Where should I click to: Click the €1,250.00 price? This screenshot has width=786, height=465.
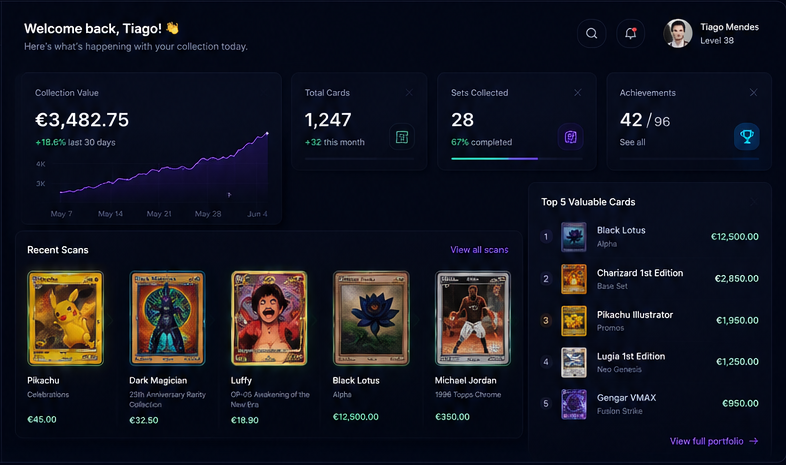(737, 362)
